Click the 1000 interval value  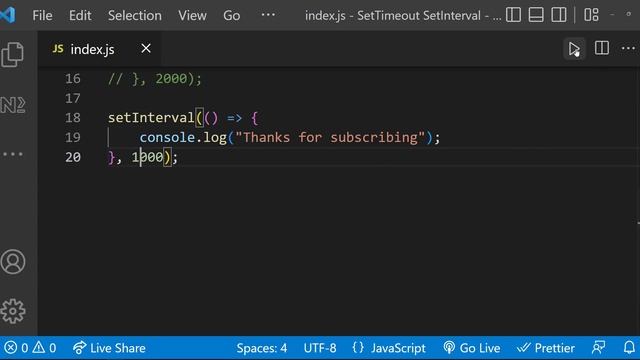click(x=147, y=157)
